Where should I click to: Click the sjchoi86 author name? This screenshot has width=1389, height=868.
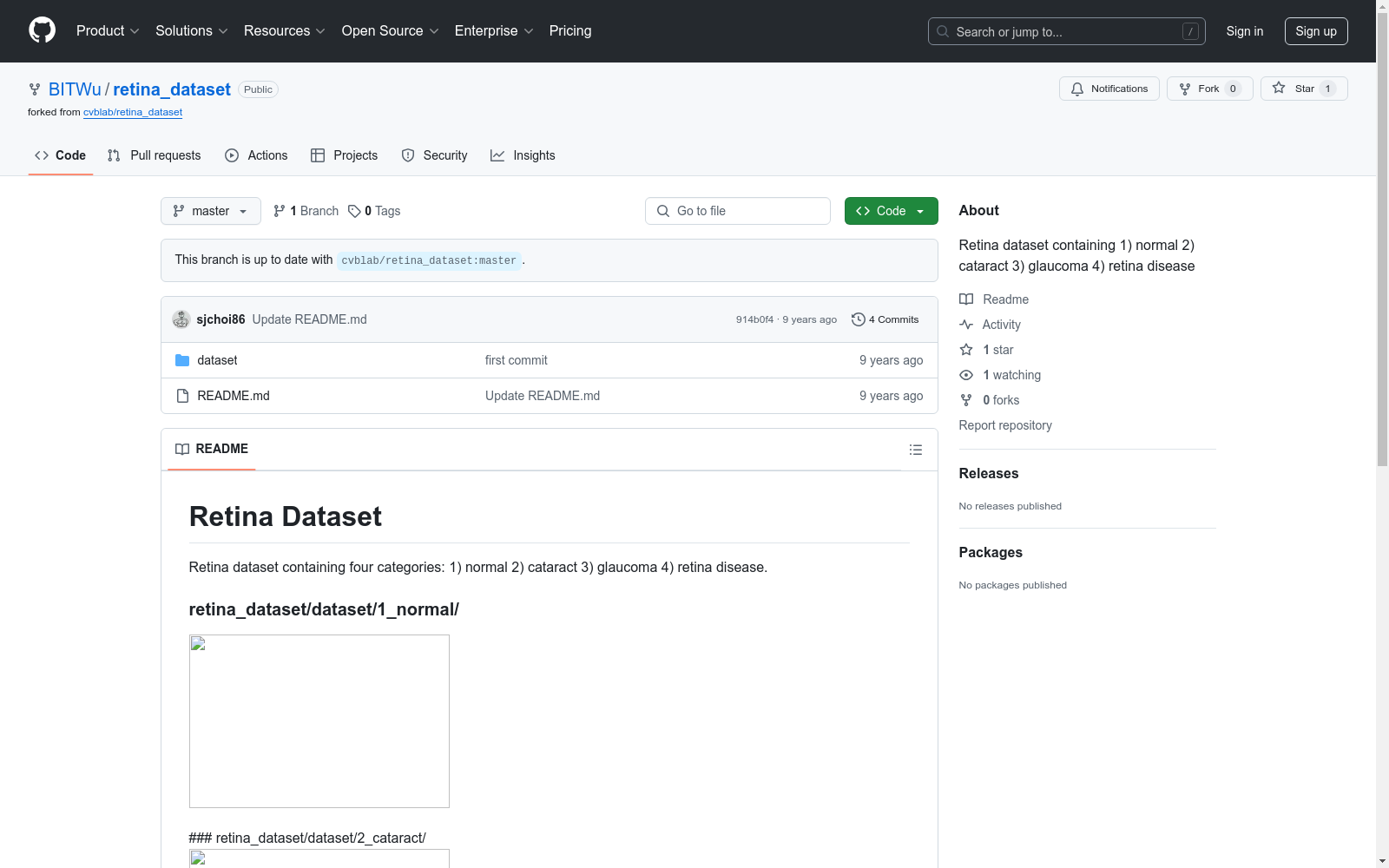coord(221,319)
